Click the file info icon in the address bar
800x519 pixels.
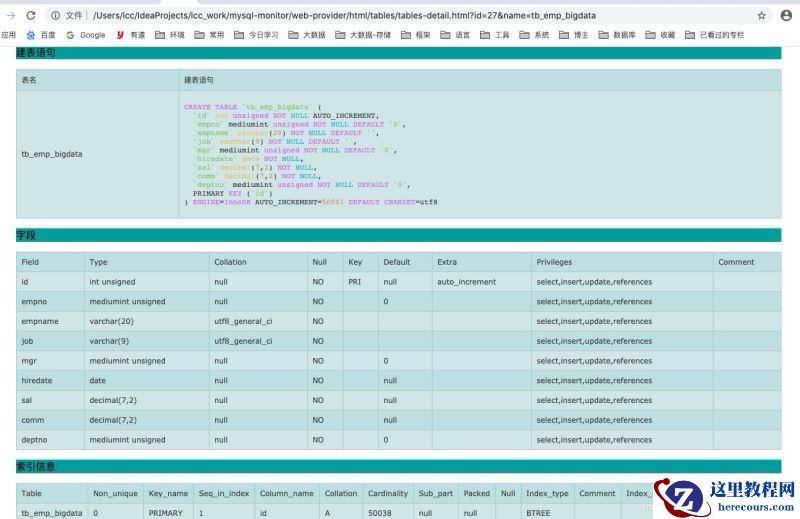click(55, 15)
